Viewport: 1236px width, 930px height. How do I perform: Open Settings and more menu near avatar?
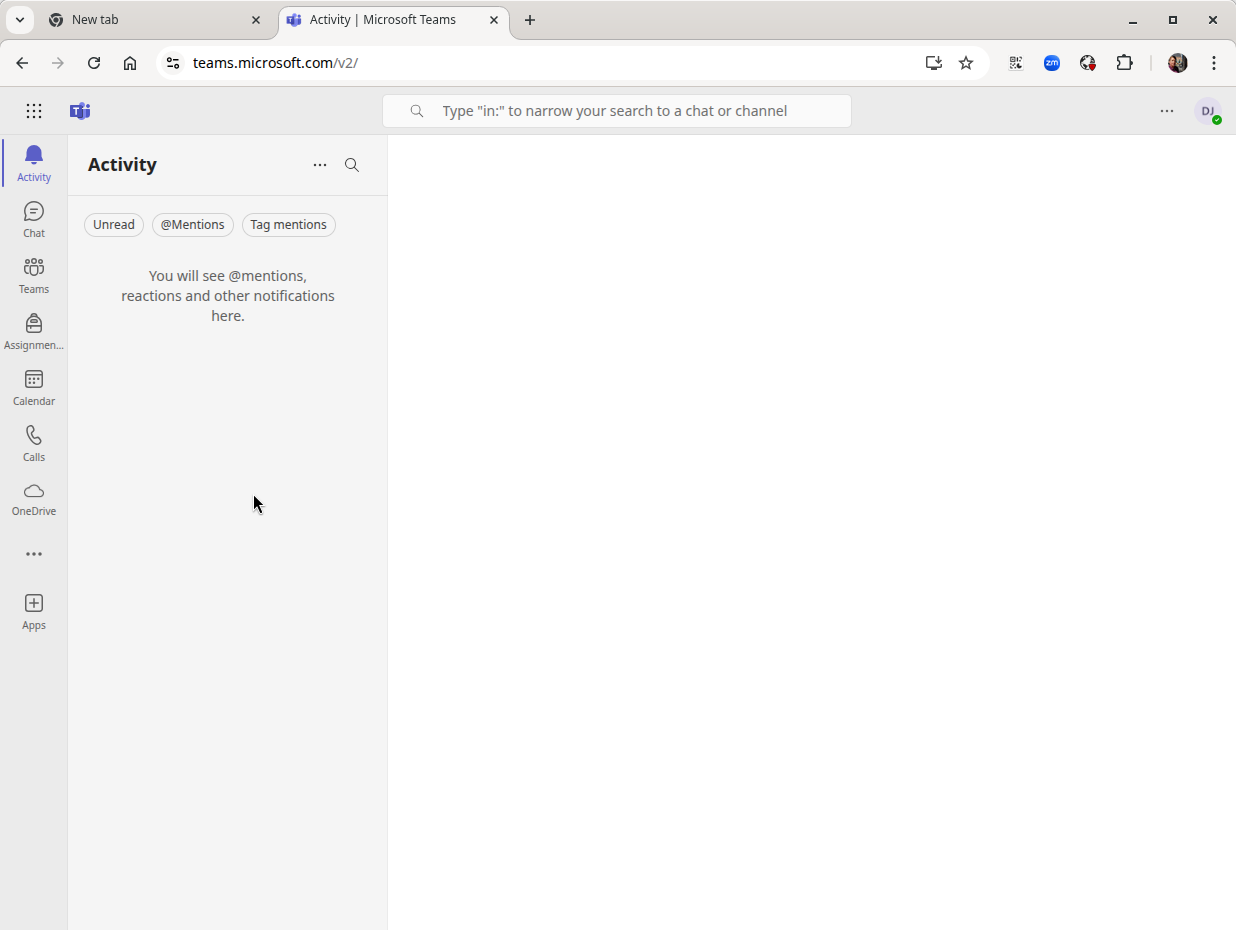[x=1167, y=111]
